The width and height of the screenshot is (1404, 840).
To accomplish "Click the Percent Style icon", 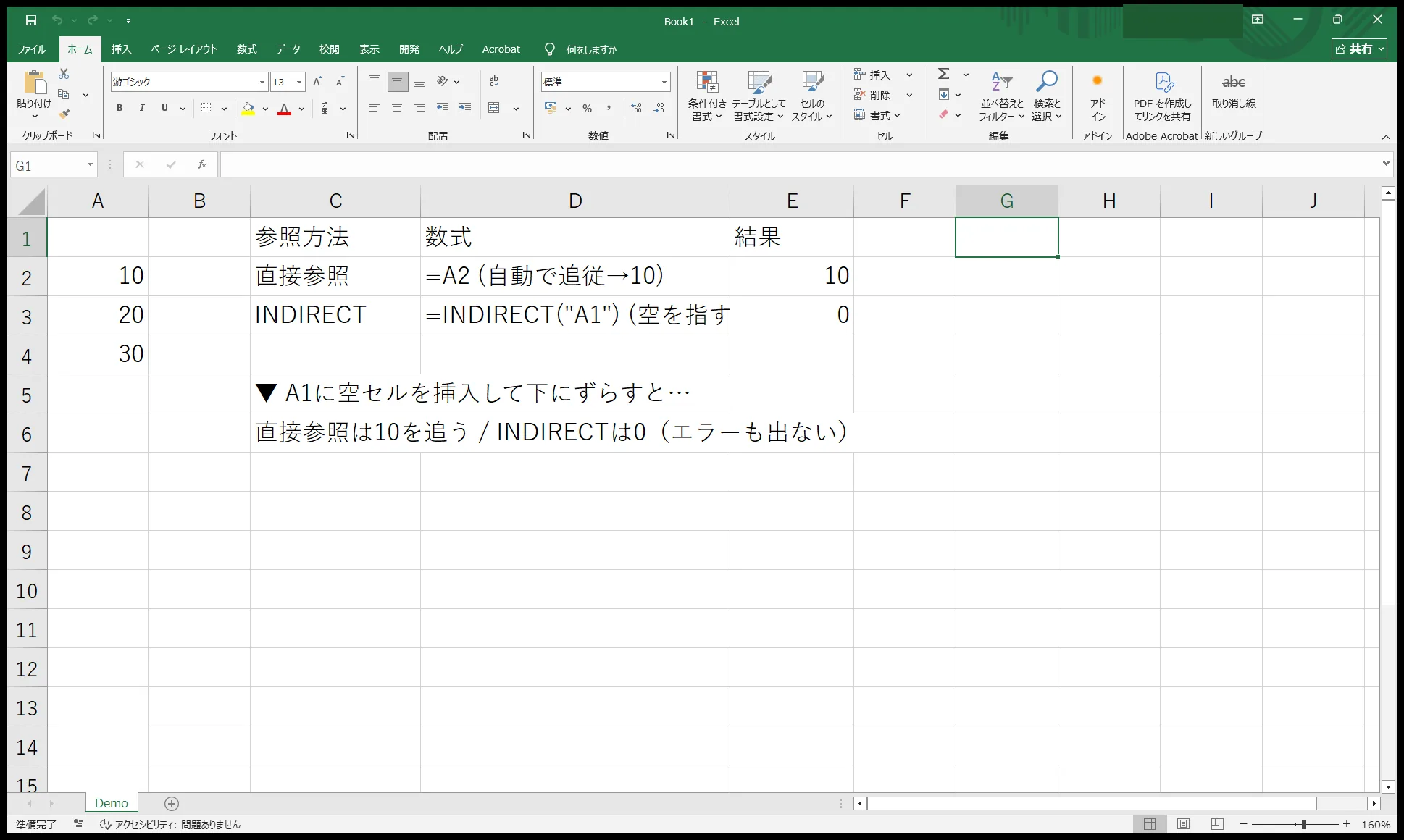I will (587, 108).
